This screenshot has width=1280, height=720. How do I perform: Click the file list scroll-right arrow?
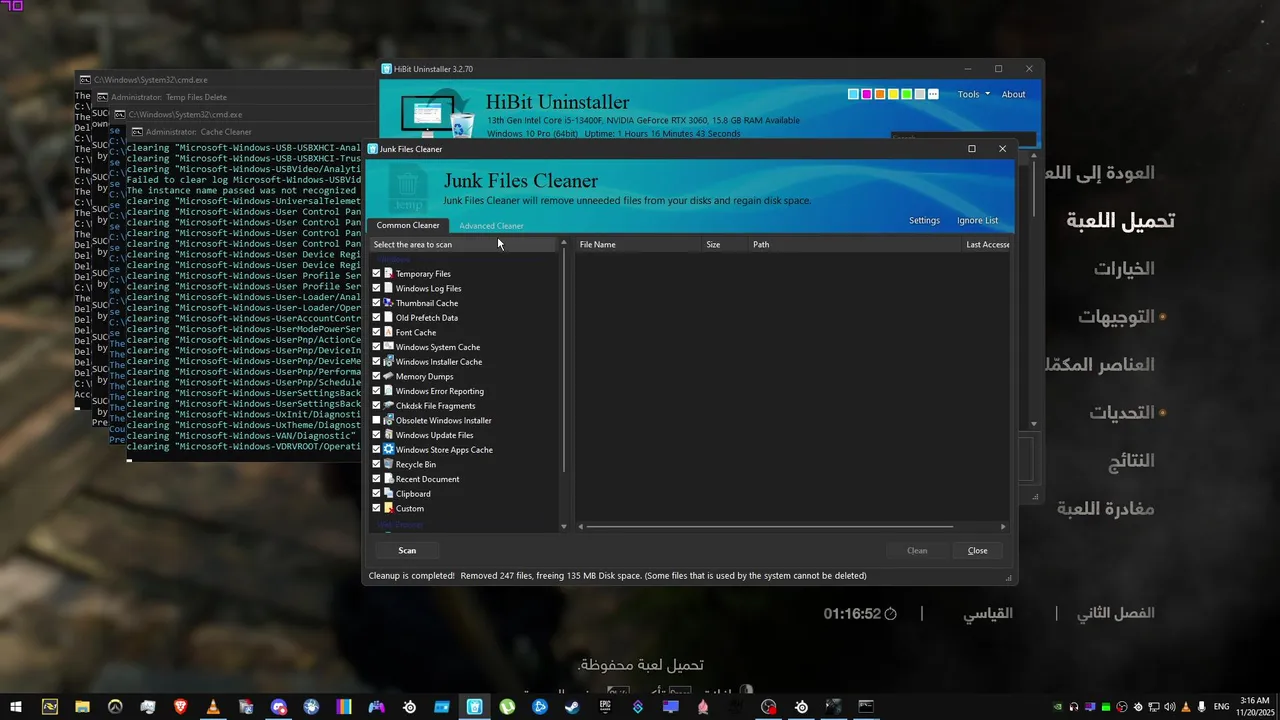coord(1003,526)
